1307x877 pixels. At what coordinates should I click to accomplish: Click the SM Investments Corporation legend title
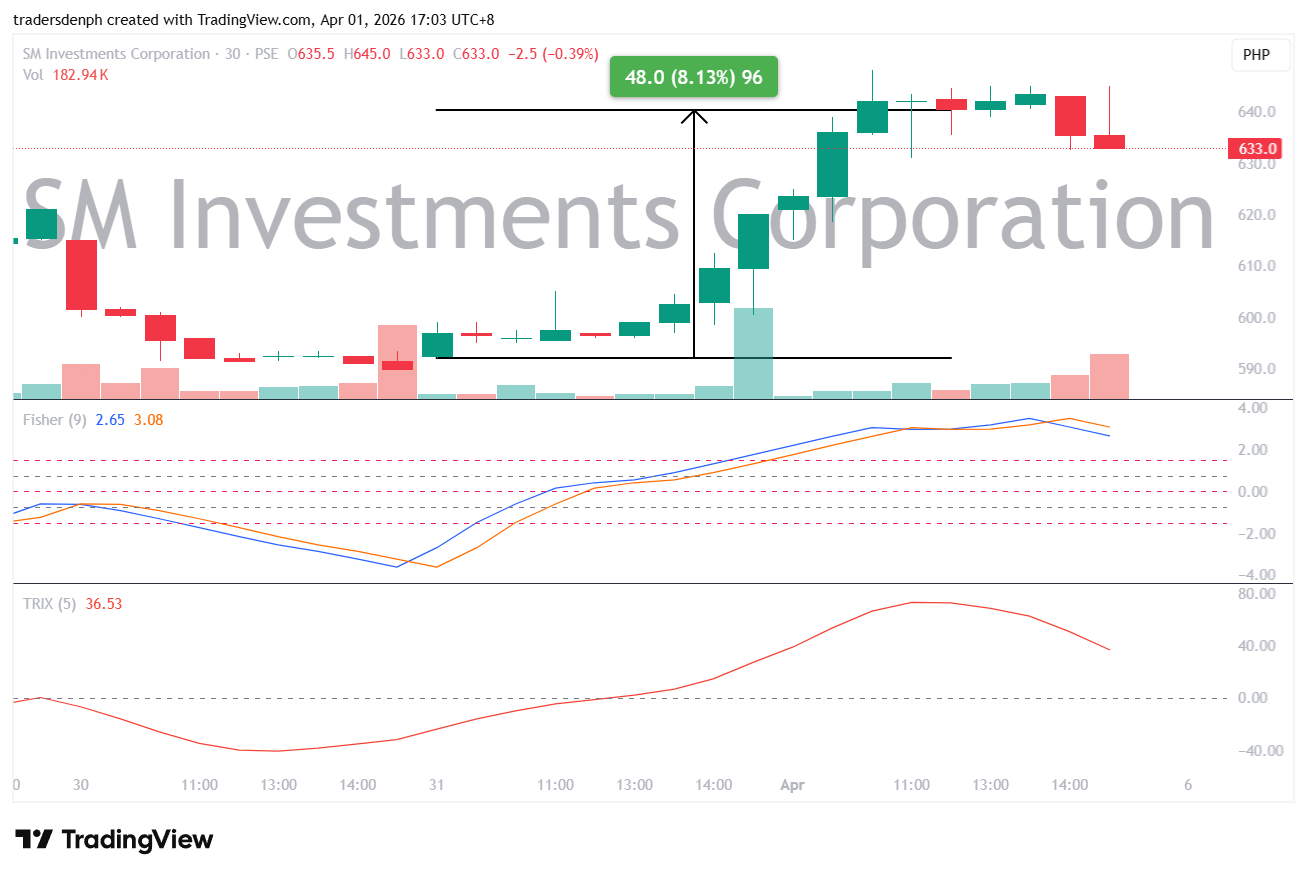pos(117,54)
